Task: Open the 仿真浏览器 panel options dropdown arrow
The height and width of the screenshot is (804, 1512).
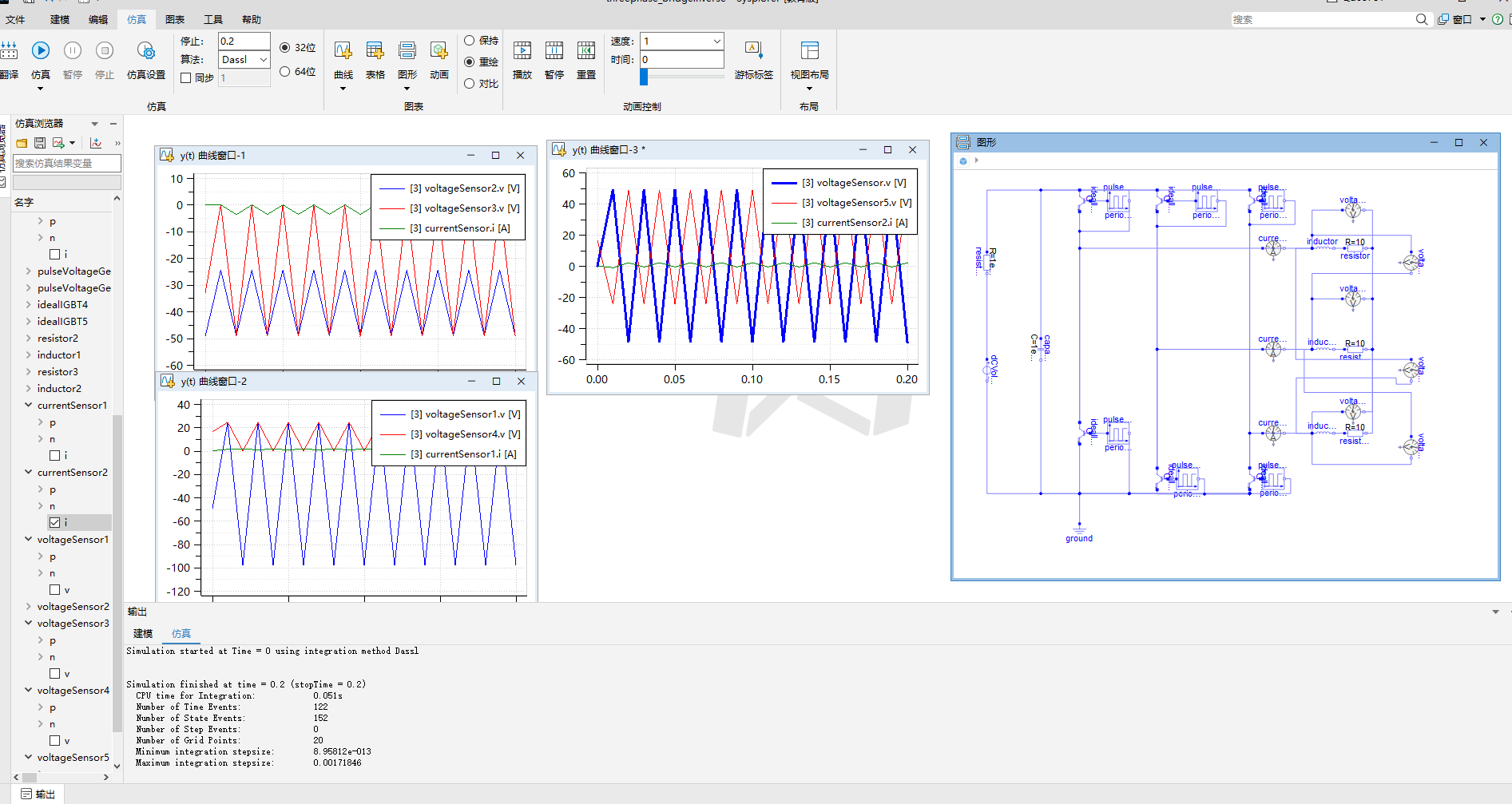Action: click(x=94, y=124)
